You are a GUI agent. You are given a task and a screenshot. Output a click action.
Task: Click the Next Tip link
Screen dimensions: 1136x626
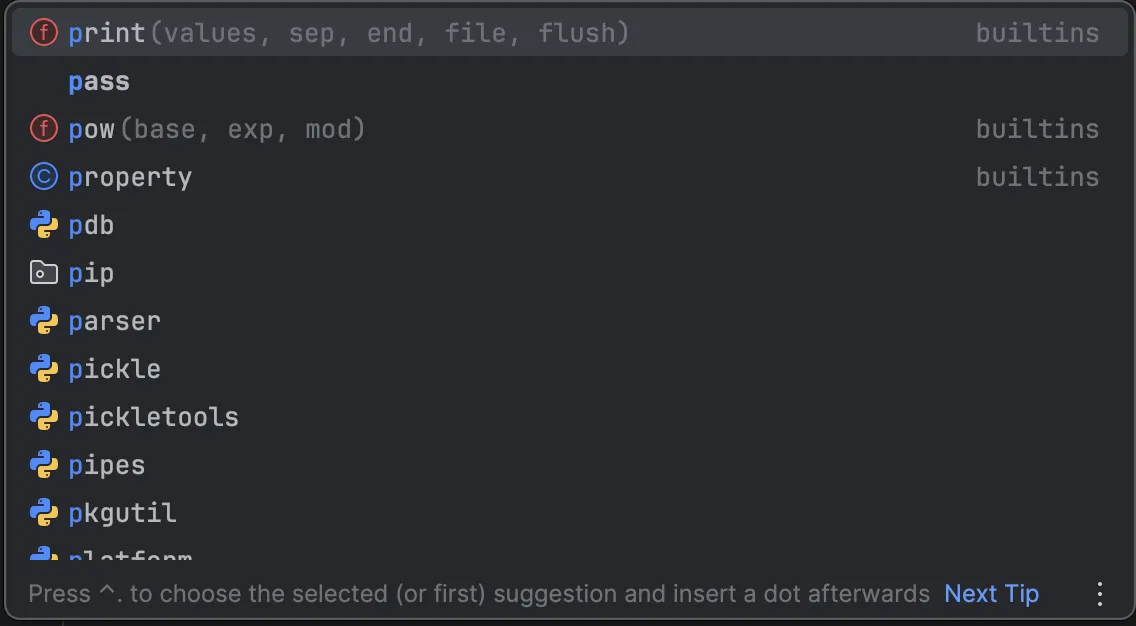coord(991,593)
